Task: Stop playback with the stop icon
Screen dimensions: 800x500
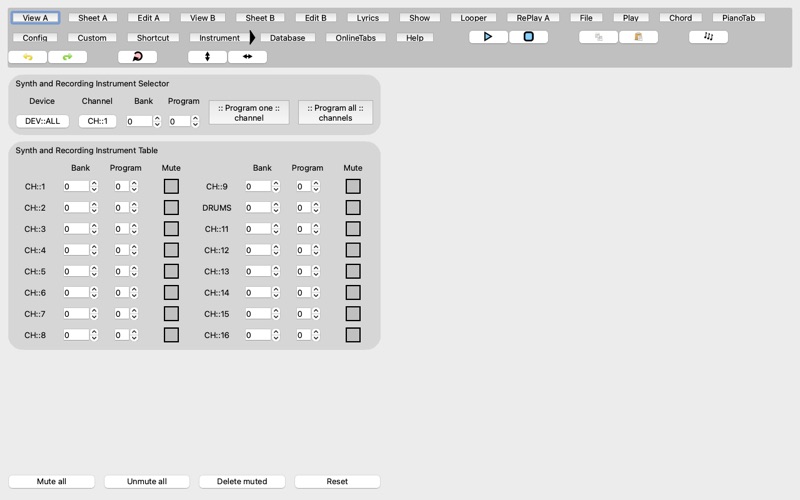Action: tap(529, 37)
